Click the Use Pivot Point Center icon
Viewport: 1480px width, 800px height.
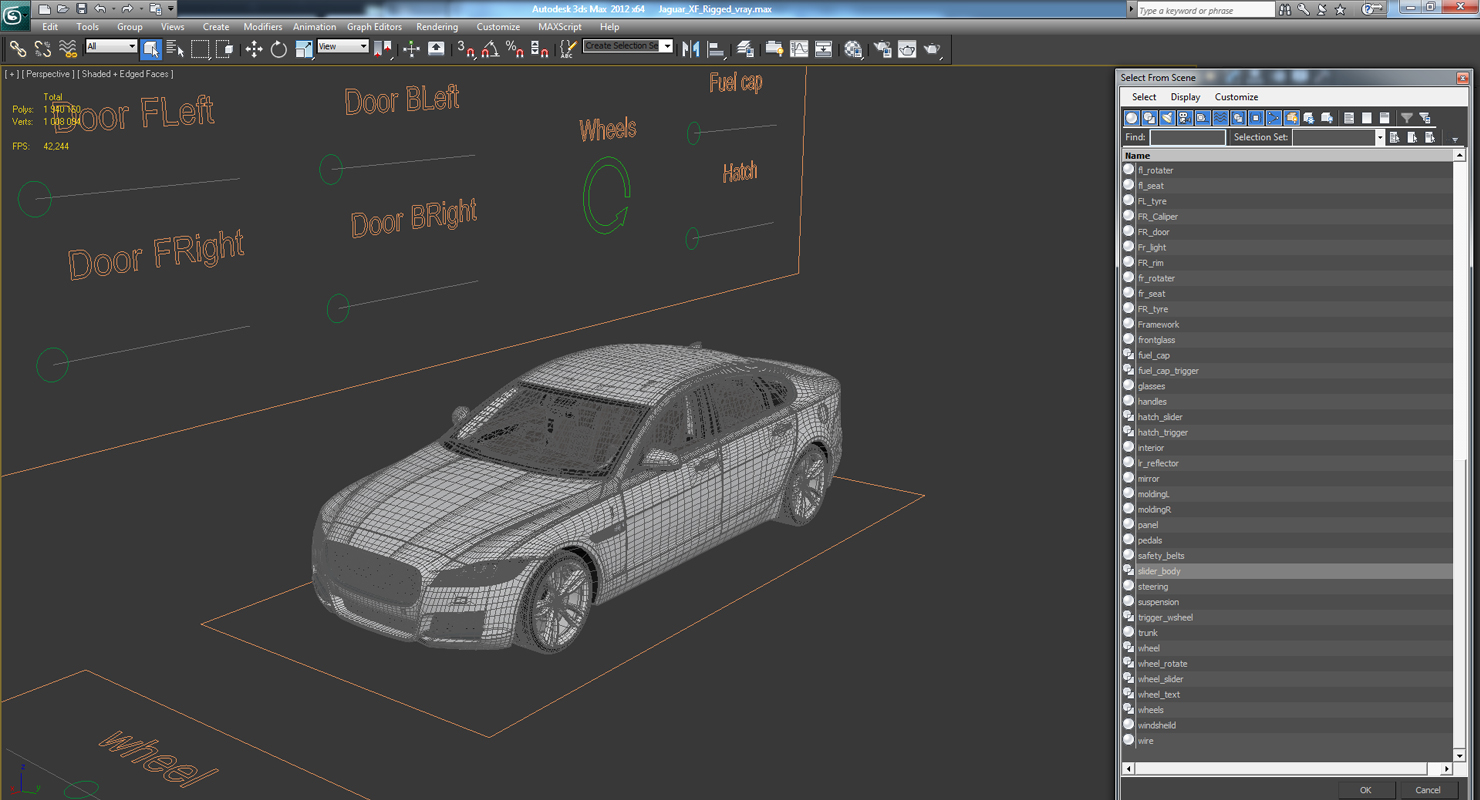[383, 48]
